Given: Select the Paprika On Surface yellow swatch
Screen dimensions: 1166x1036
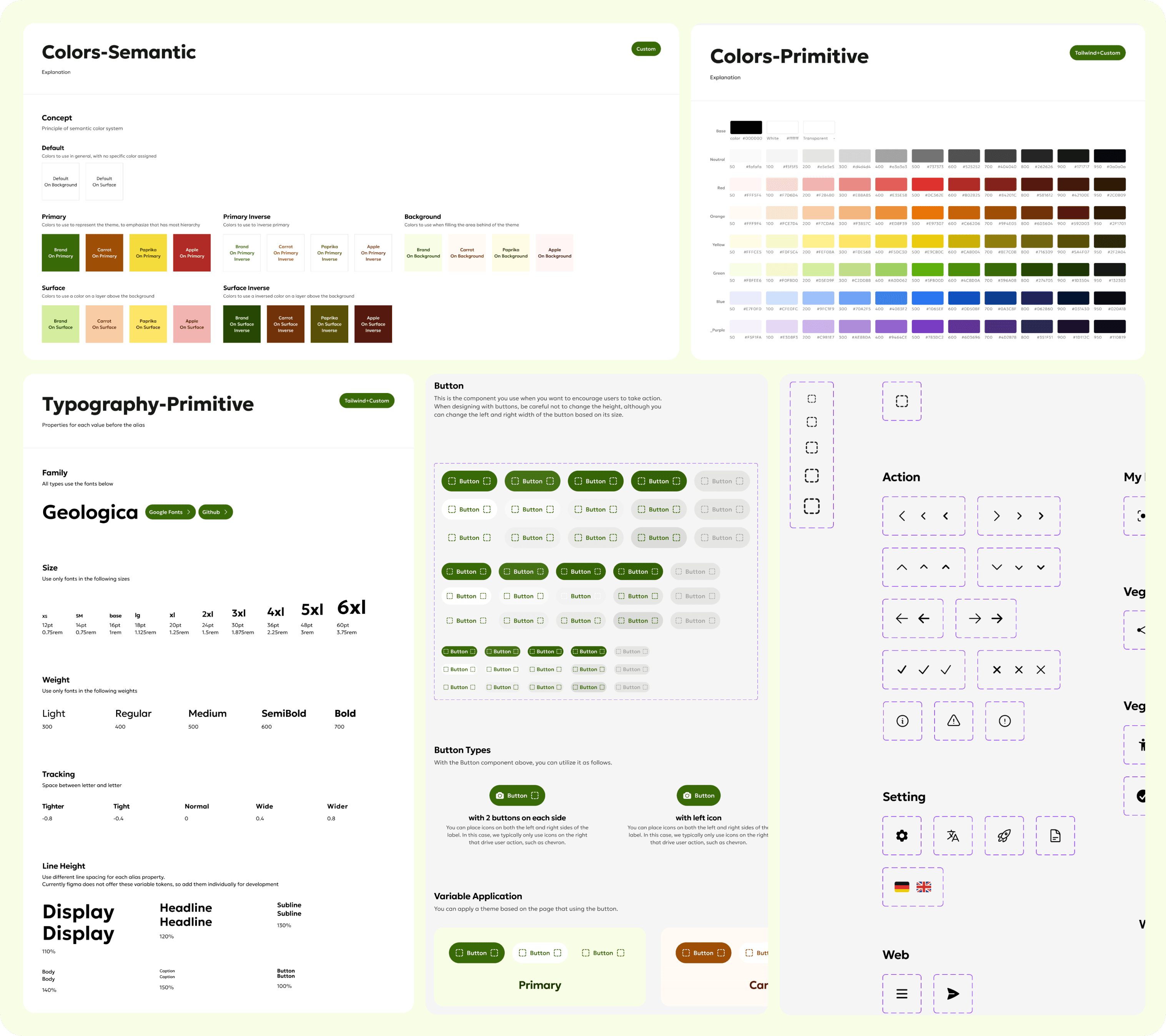Looking at the screenshot, I should [148, 324].
